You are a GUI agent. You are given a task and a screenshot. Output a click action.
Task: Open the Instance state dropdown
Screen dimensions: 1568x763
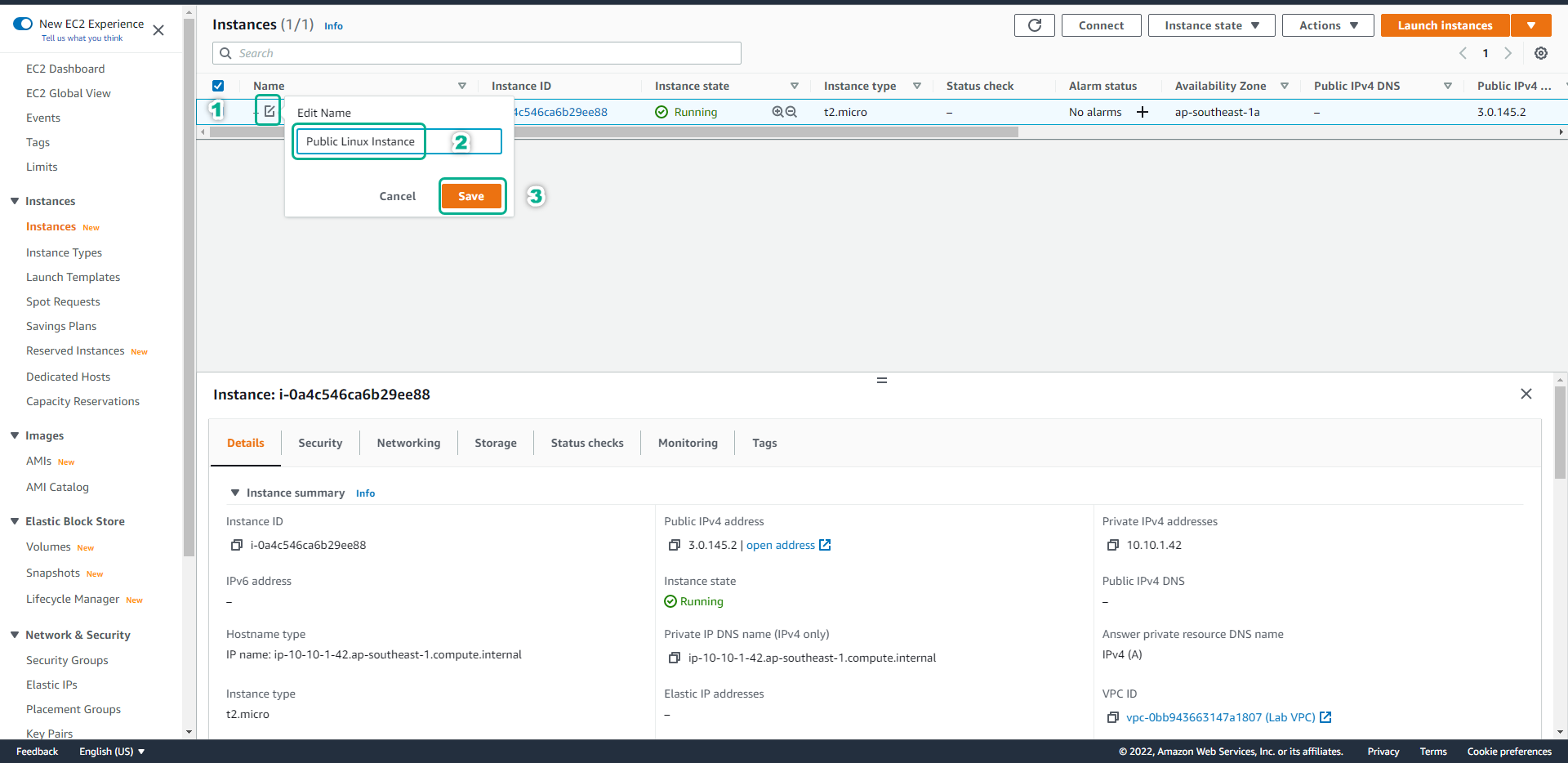(1211, 25)
